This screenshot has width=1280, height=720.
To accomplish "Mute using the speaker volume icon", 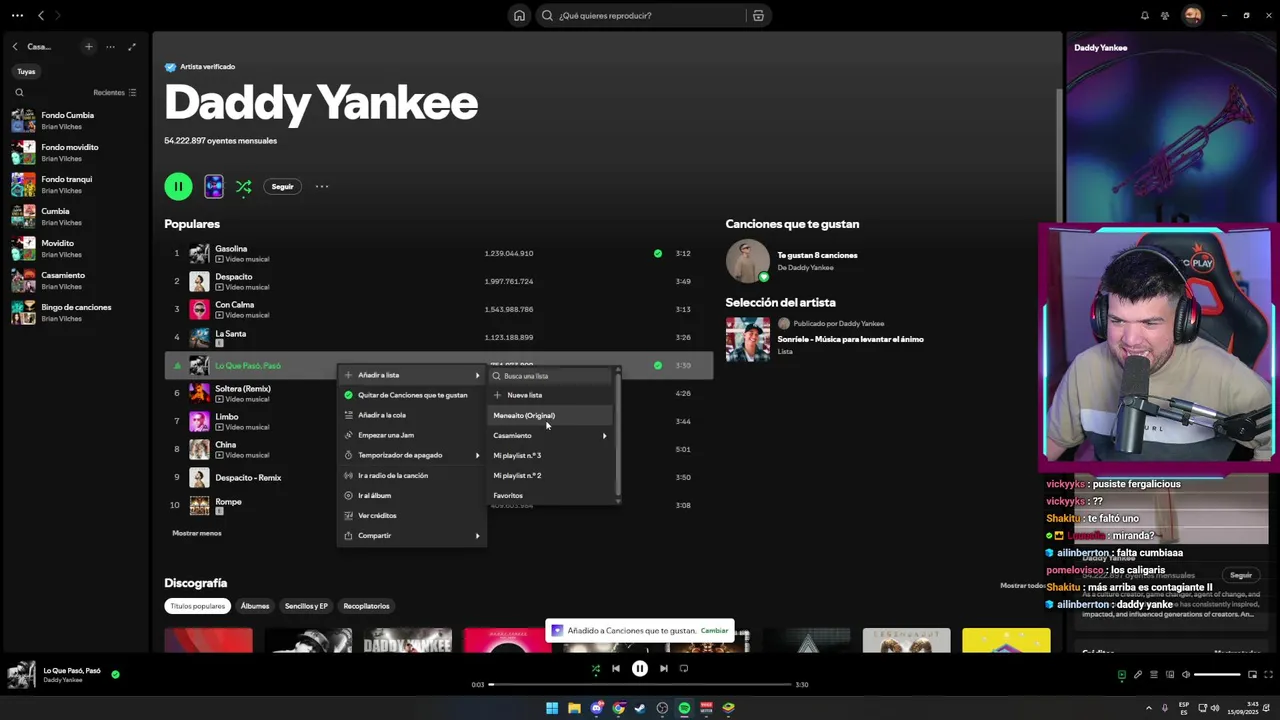I will point(1186,674).
